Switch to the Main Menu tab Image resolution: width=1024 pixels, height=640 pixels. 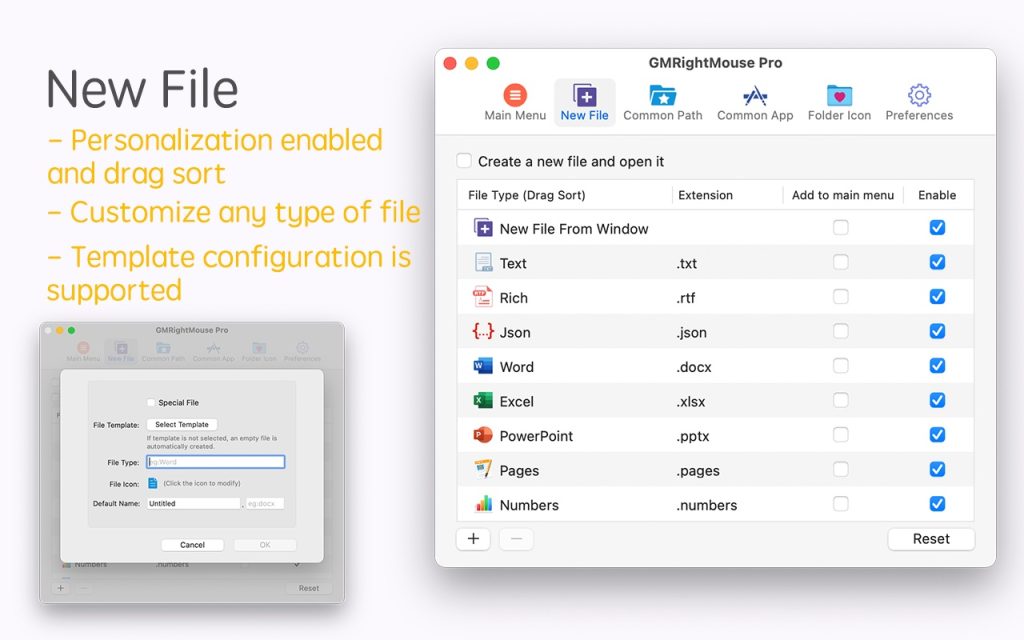[x=514, y=95]
